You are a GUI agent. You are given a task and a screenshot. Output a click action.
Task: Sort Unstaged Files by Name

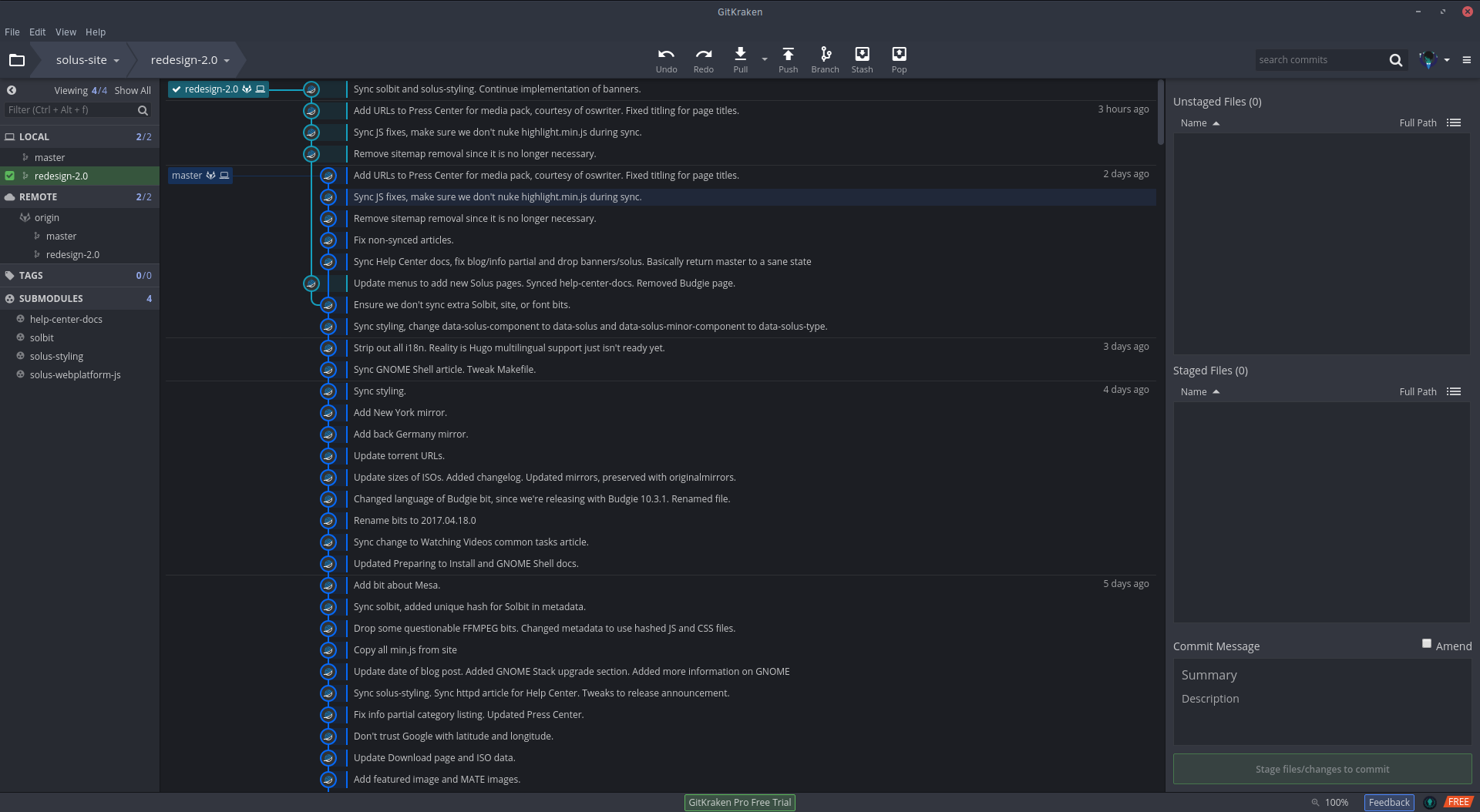[x=1199, y=123]
